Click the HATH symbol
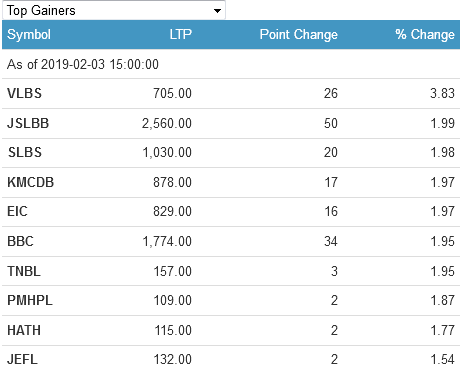 coord(24,330)
